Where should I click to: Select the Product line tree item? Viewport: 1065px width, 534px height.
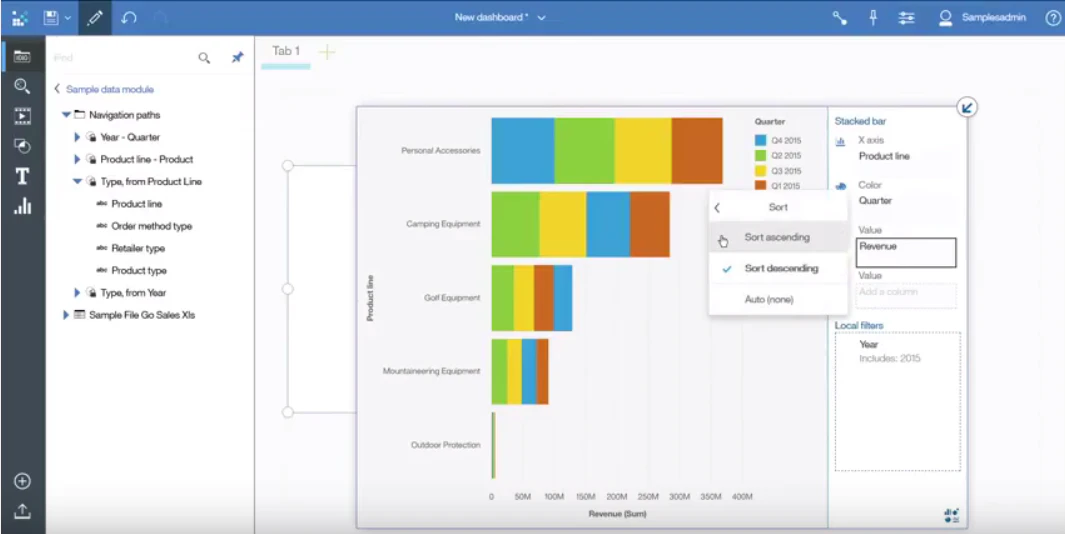click(137, 204)
